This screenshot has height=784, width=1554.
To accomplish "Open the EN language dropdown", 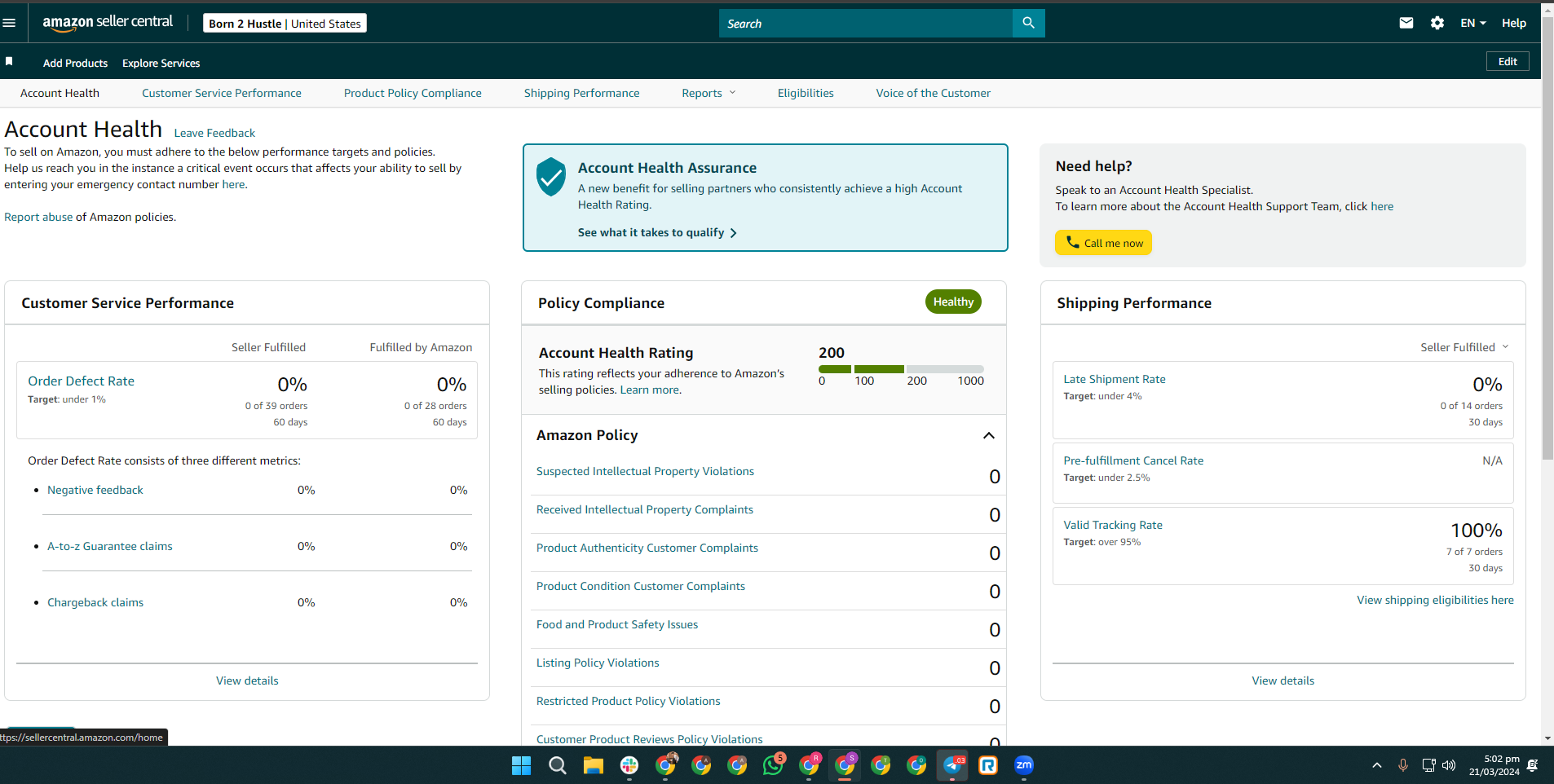I will [1472, 23].
